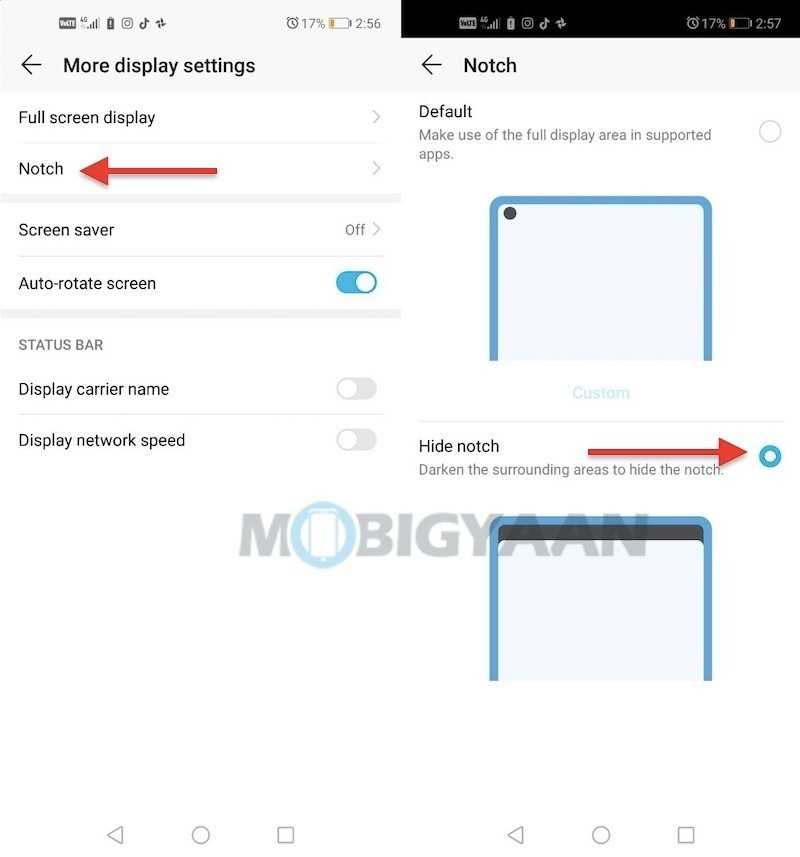Tap the hidden notch phone preview image
Viewport: 800px width, 857px height.
pos(601,598)
